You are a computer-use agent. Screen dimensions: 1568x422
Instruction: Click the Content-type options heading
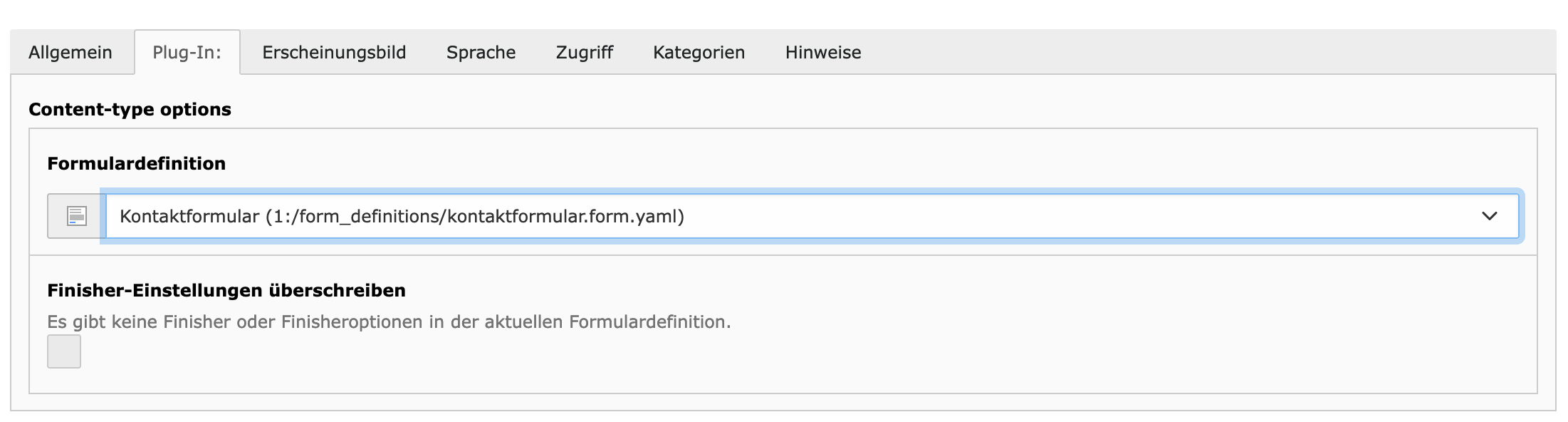coord(130,110)
